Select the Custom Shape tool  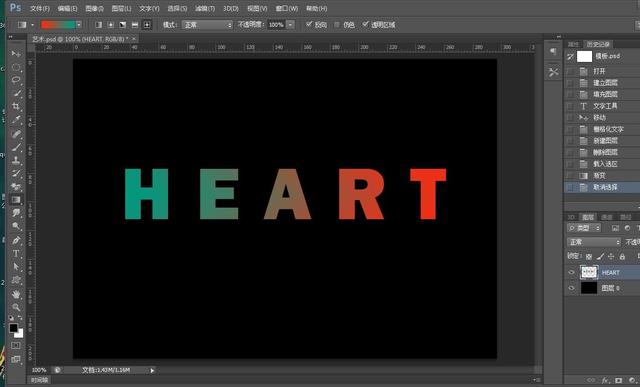pos(16,280)
